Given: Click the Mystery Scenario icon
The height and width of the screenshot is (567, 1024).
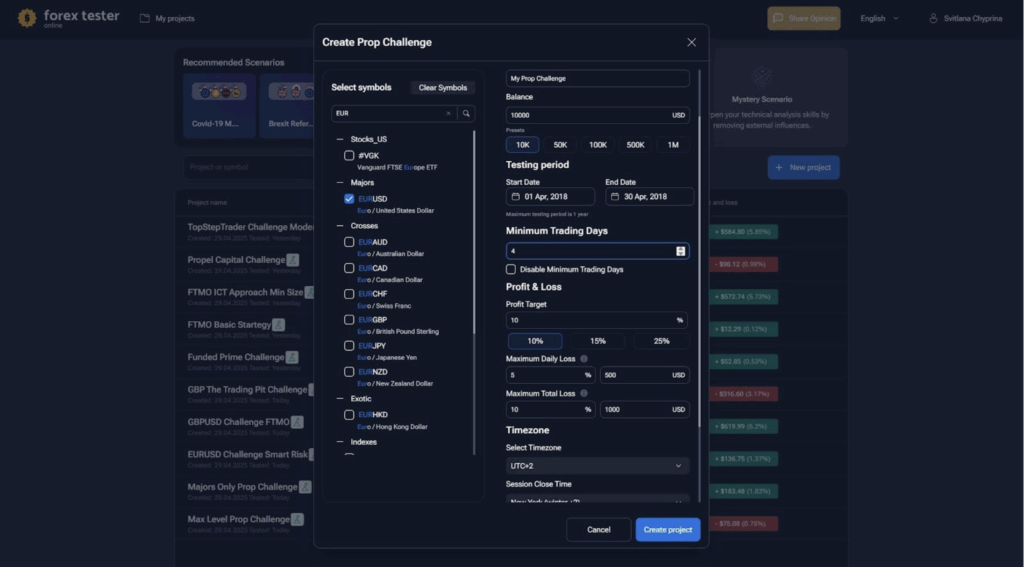Looking at the screenshot, I should (761, 77).
